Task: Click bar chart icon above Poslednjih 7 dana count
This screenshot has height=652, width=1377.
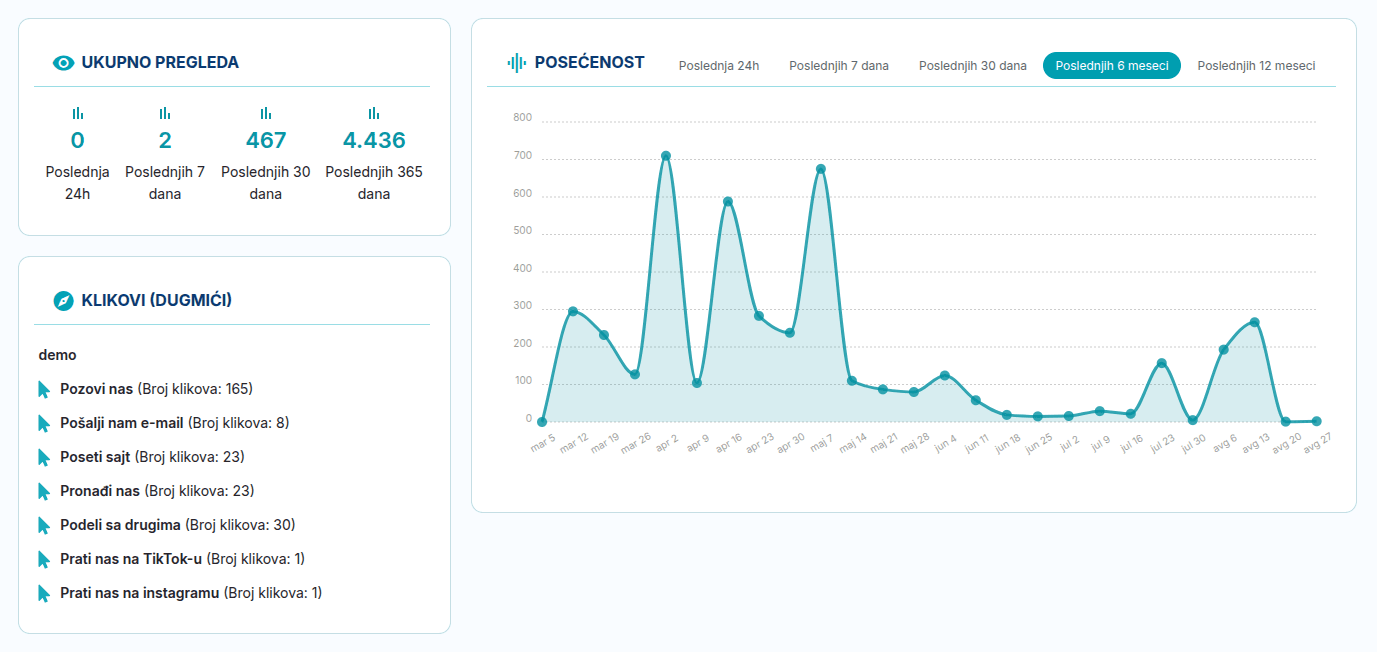Action: point(165,114)
